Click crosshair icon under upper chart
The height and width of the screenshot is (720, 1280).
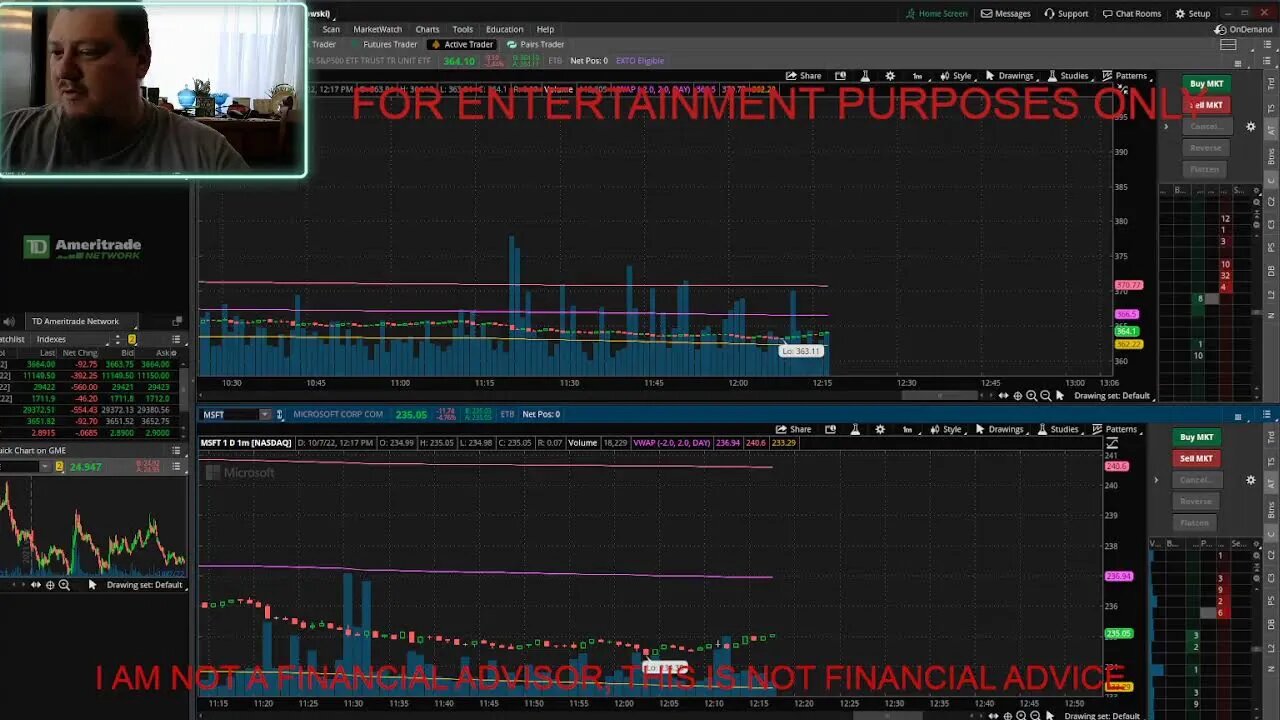pyautogui.click(x=1018, y=396)
